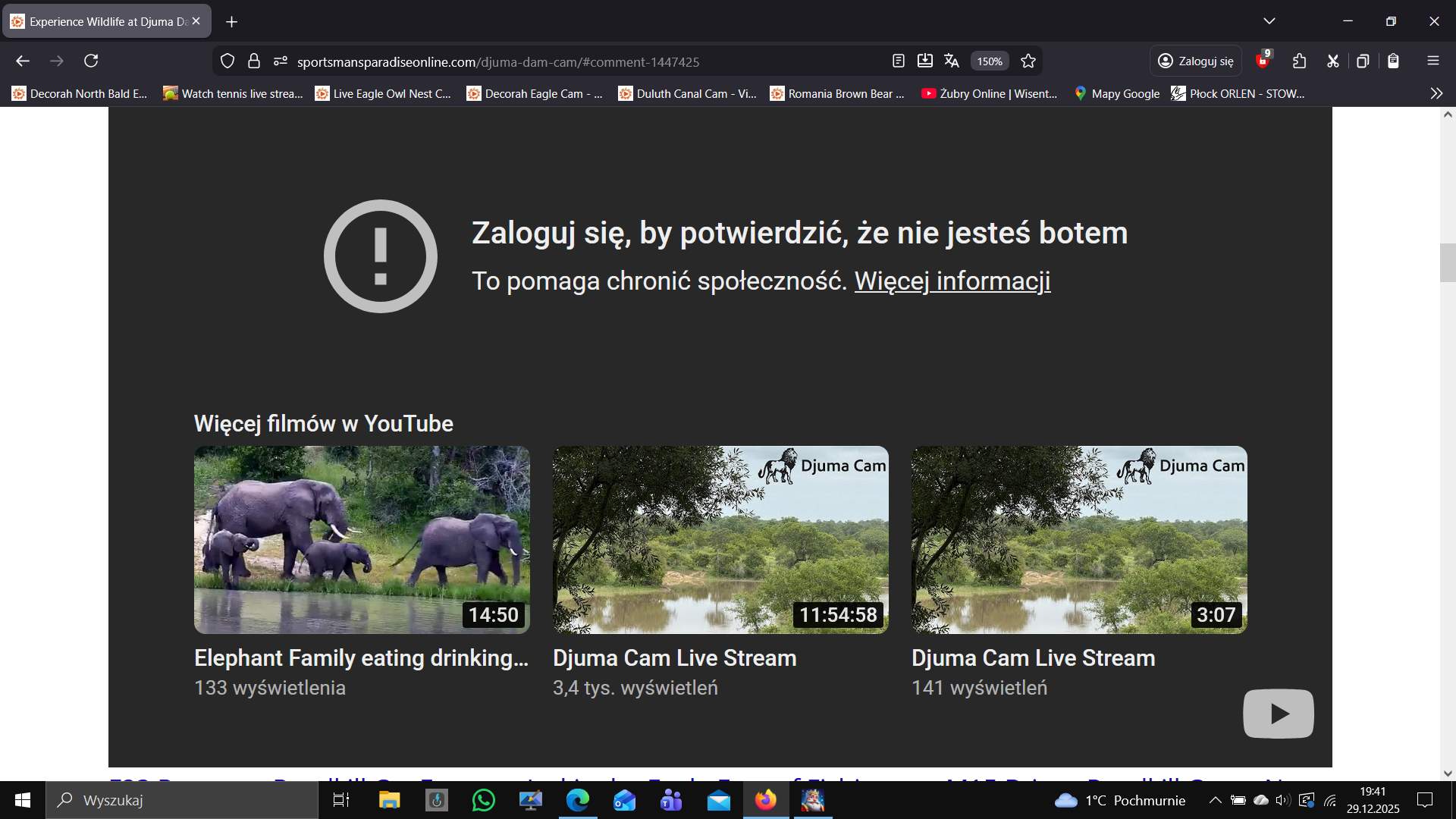This screenshot has width=1456, height=819.
Task: Open the Windows Start menu
Action: (23, 800)
